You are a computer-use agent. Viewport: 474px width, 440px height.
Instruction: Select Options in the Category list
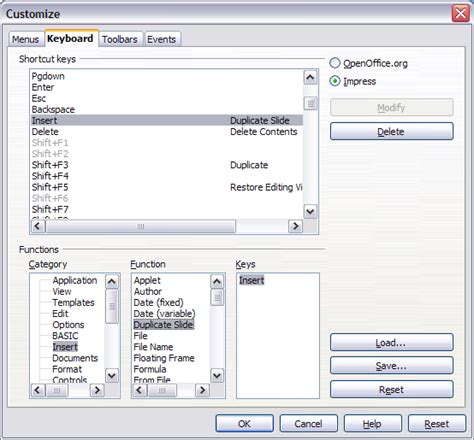(68, 325)
